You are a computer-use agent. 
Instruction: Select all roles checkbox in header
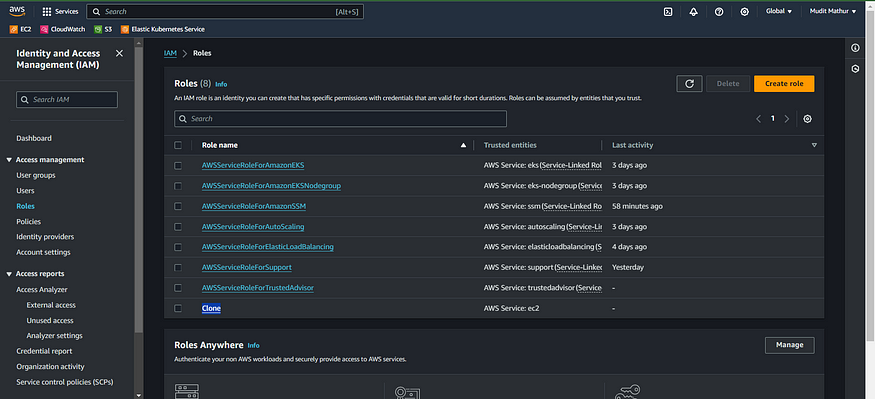[x=178, y=145]
